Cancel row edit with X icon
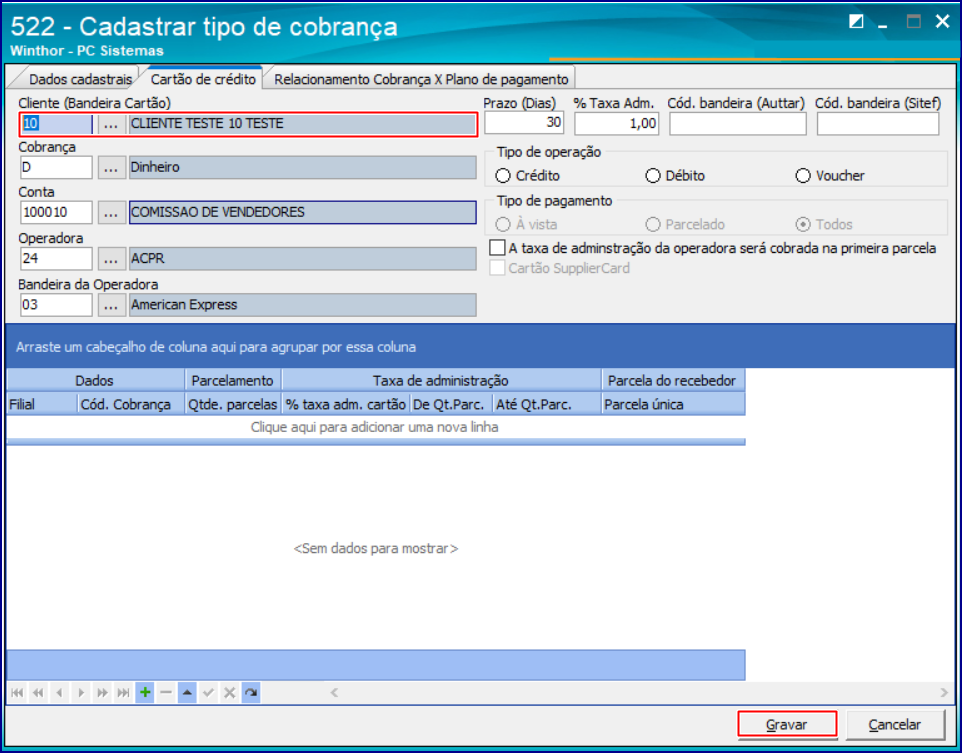The width and height of the screenshot is (962, 753). (x=229, y=693)
